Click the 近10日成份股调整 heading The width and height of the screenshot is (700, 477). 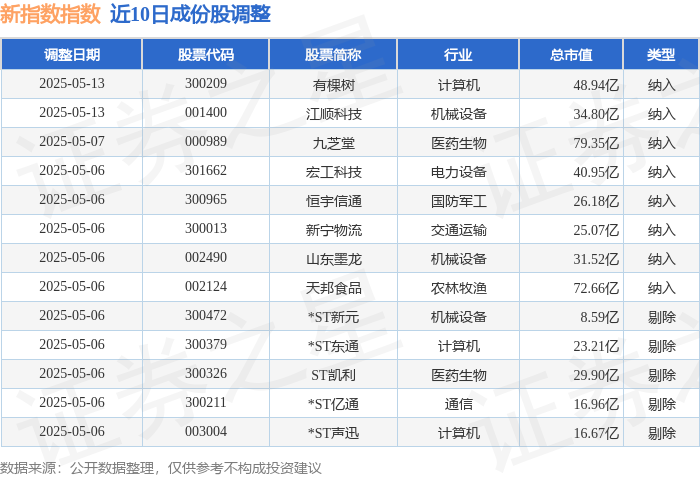[x=190, y=14]
